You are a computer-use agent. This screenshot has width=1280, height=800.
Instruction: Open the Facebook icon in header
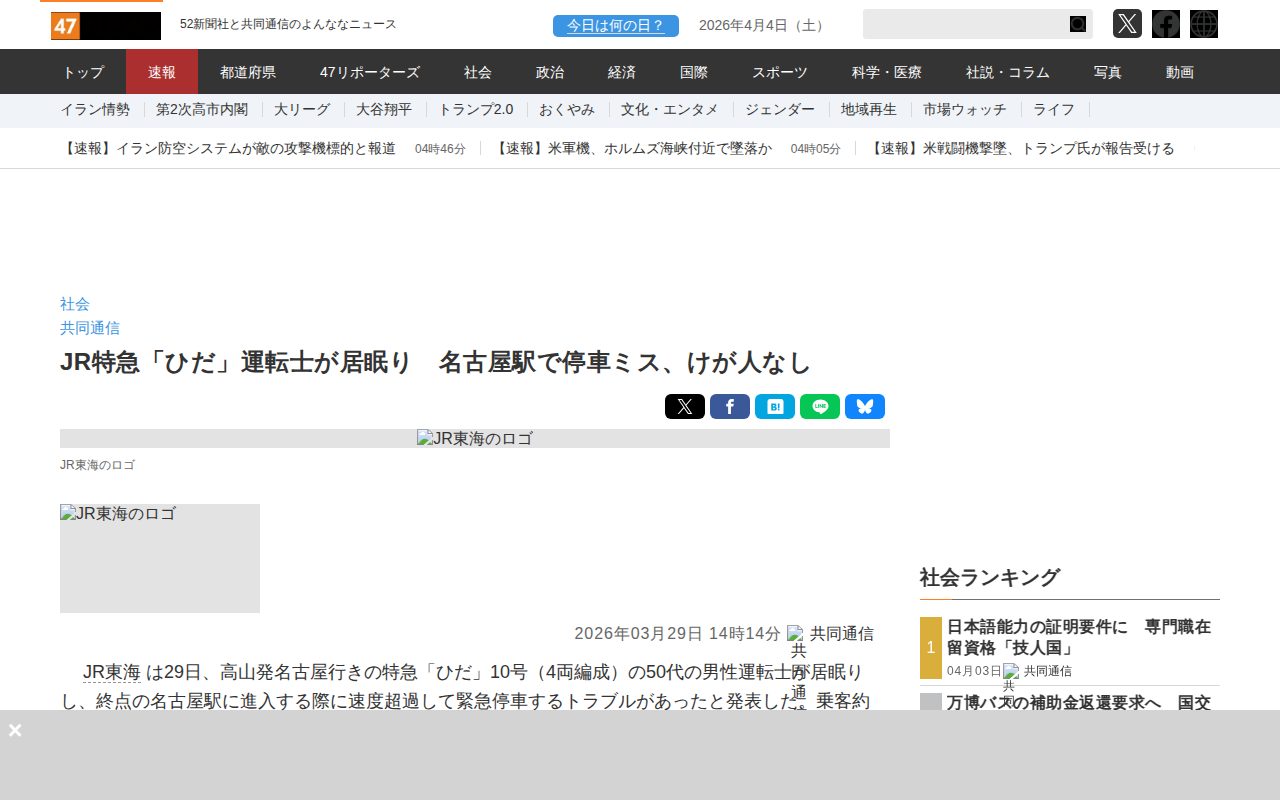click(x=1166, y=24)
